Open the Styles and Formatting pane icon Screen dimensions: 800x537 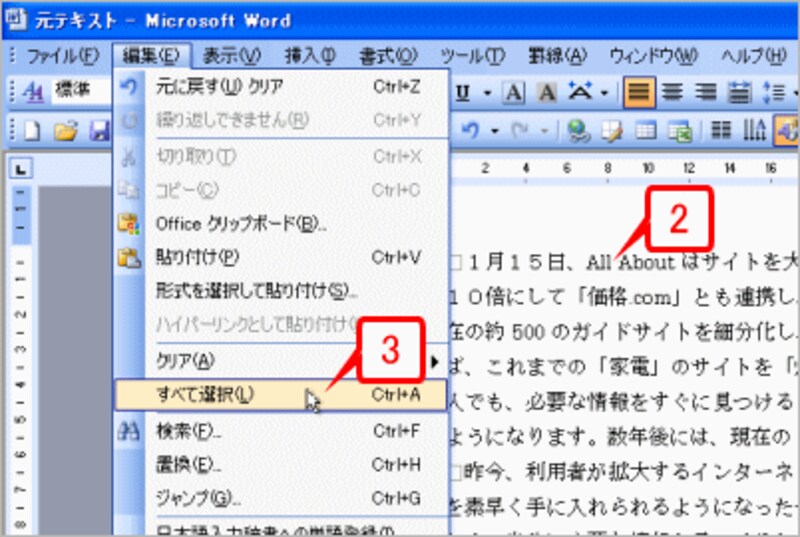pyautogui.click(x=34, y=92)
